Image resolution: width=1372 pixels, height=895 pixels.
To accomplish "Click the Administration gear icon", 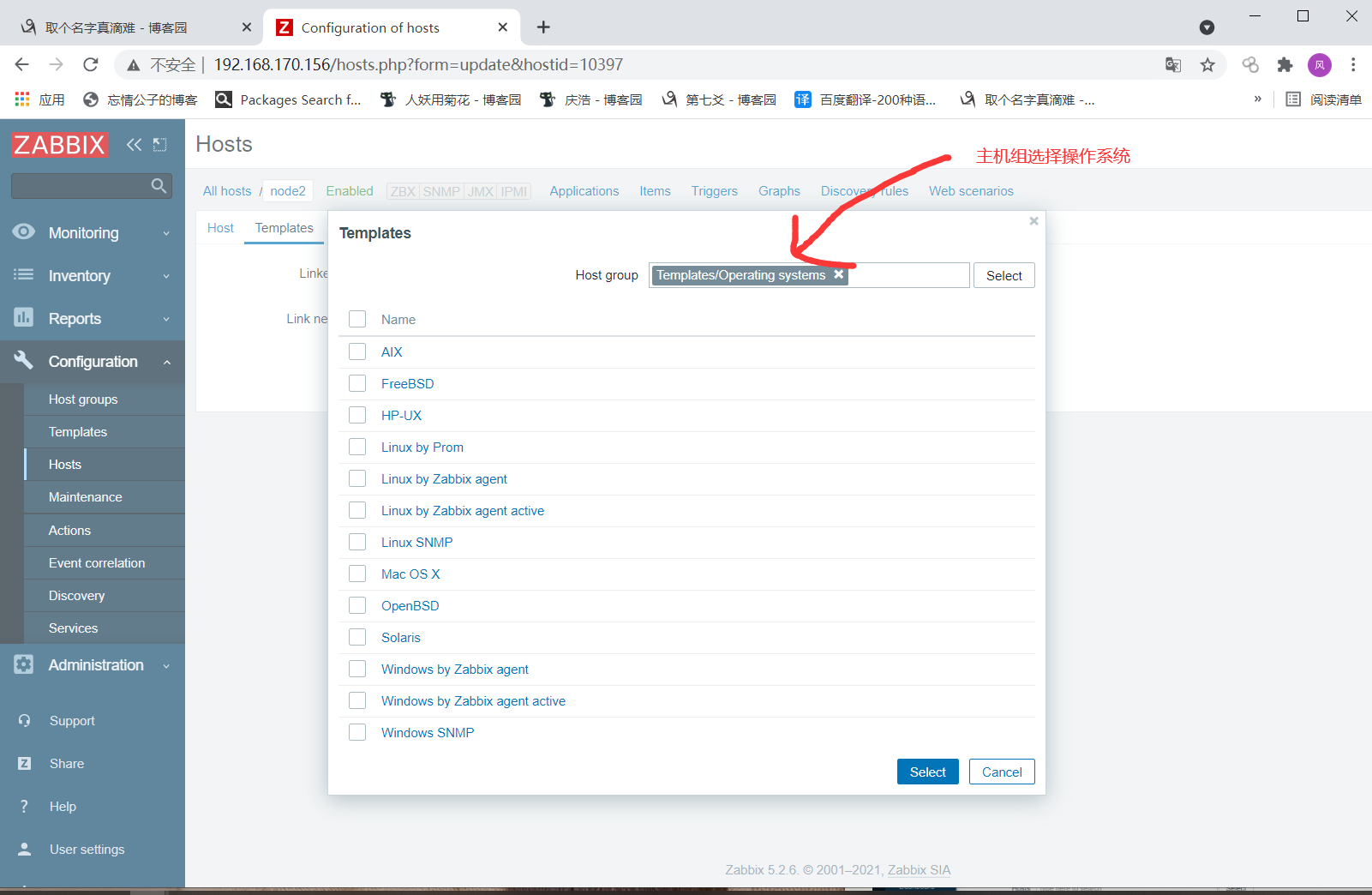I will tap(24, 664).
